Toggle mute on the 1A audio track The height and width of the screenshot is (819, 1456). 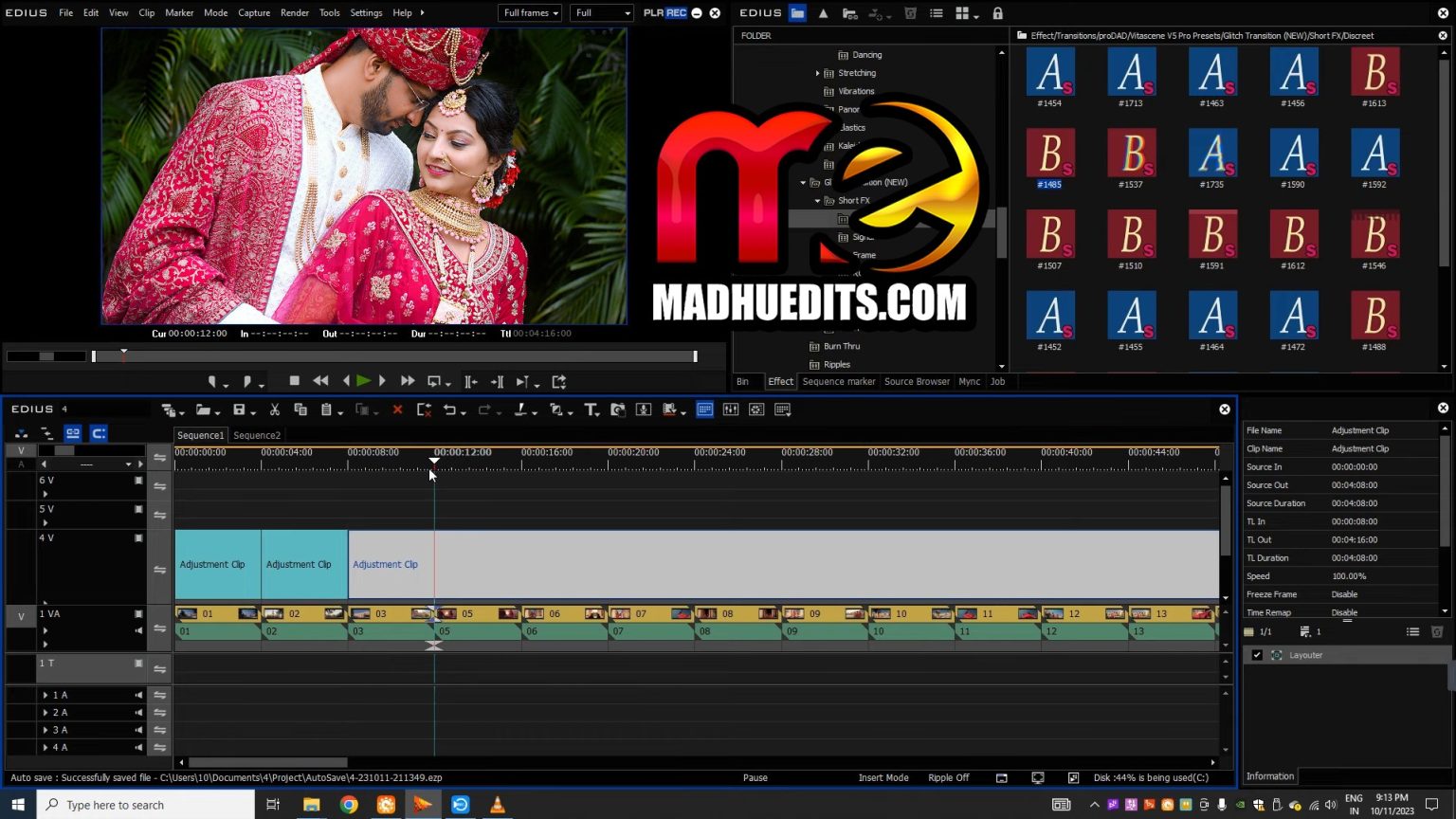click(137, 695)
